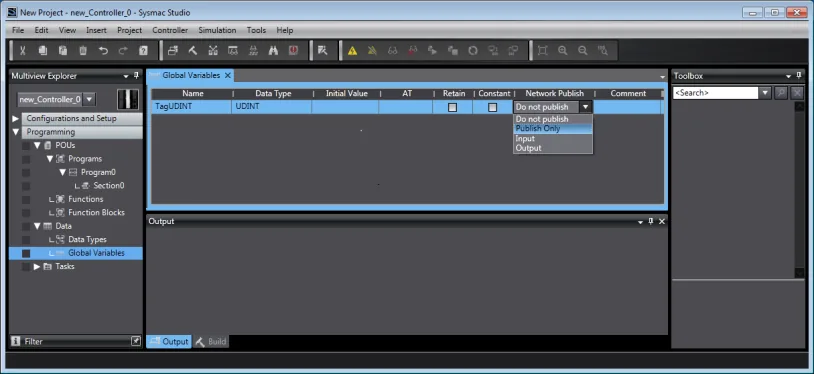
Task: Click the TagUDINT name cell
Action: [191, 107]
